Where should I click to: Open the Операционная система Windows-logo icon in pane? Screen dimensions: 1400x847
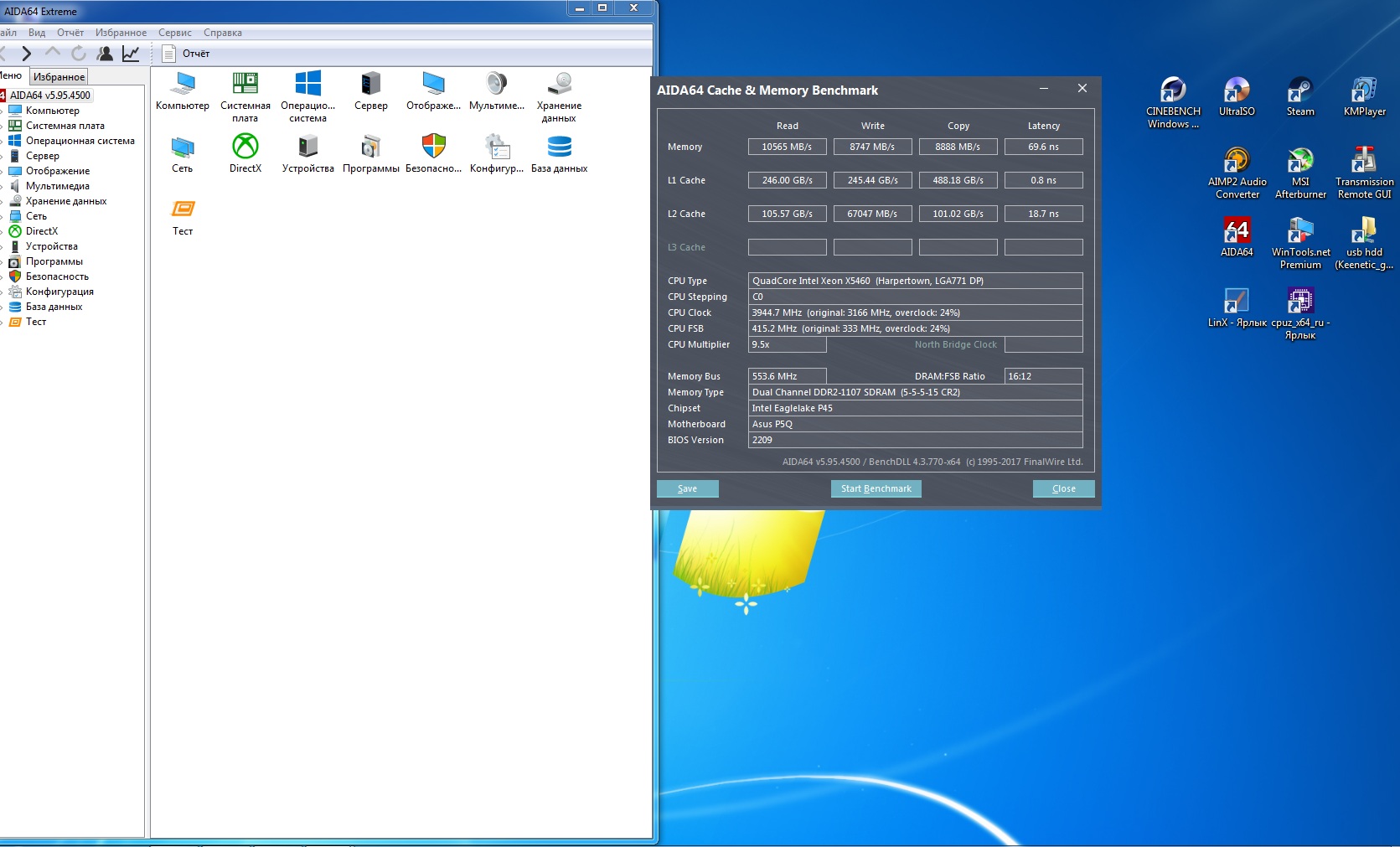308,96
